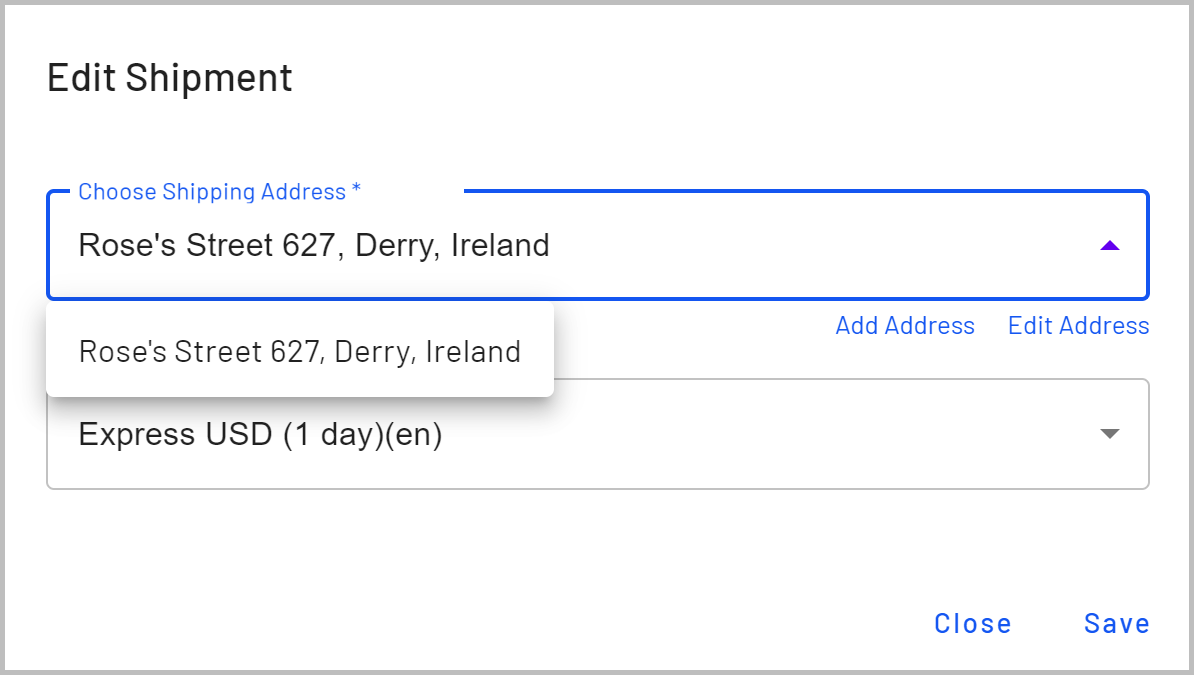Viewport: 1194px width, 675px height.
Task: Collapse the shipping address purple arrow
Action: (1109, 245)
